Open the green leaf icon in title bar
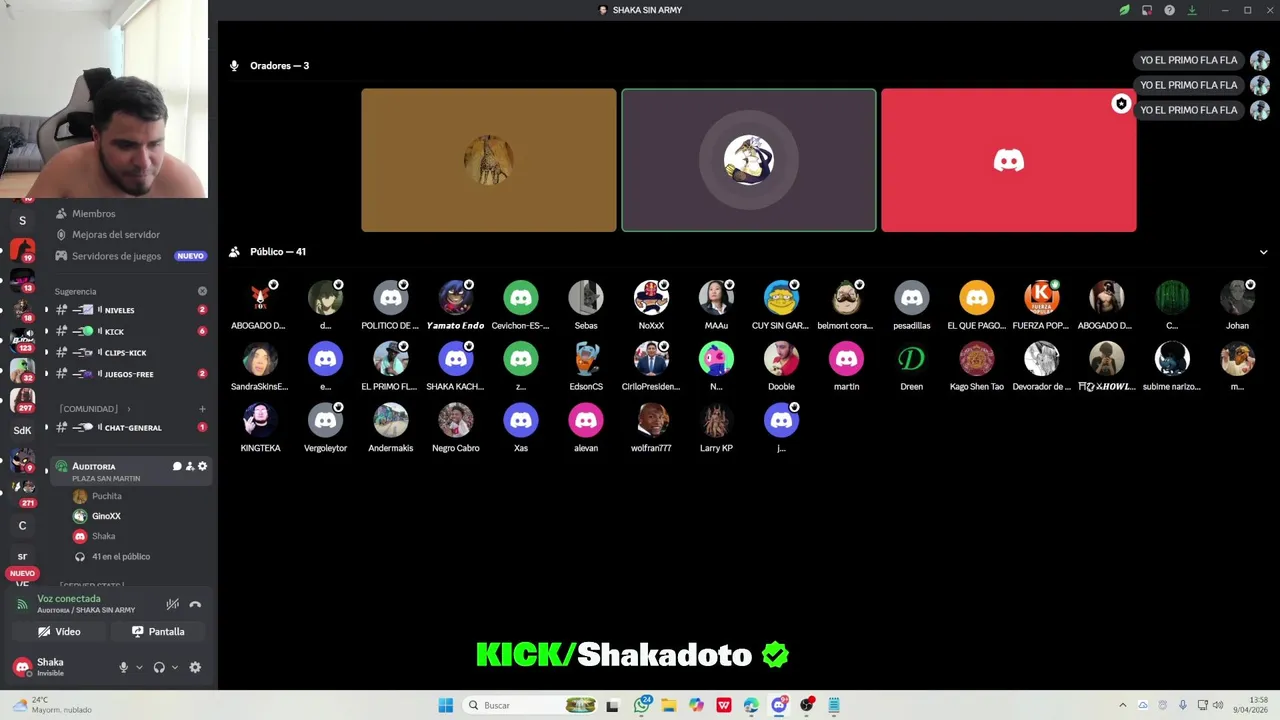The image size is (1280, 720). pos(1124,10)
